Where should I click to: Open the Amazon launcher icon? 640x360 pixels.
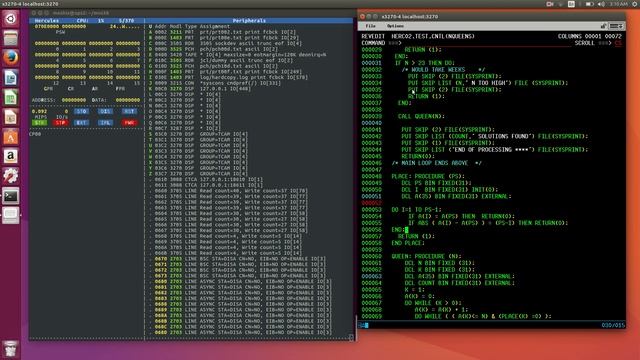[11, 156]
